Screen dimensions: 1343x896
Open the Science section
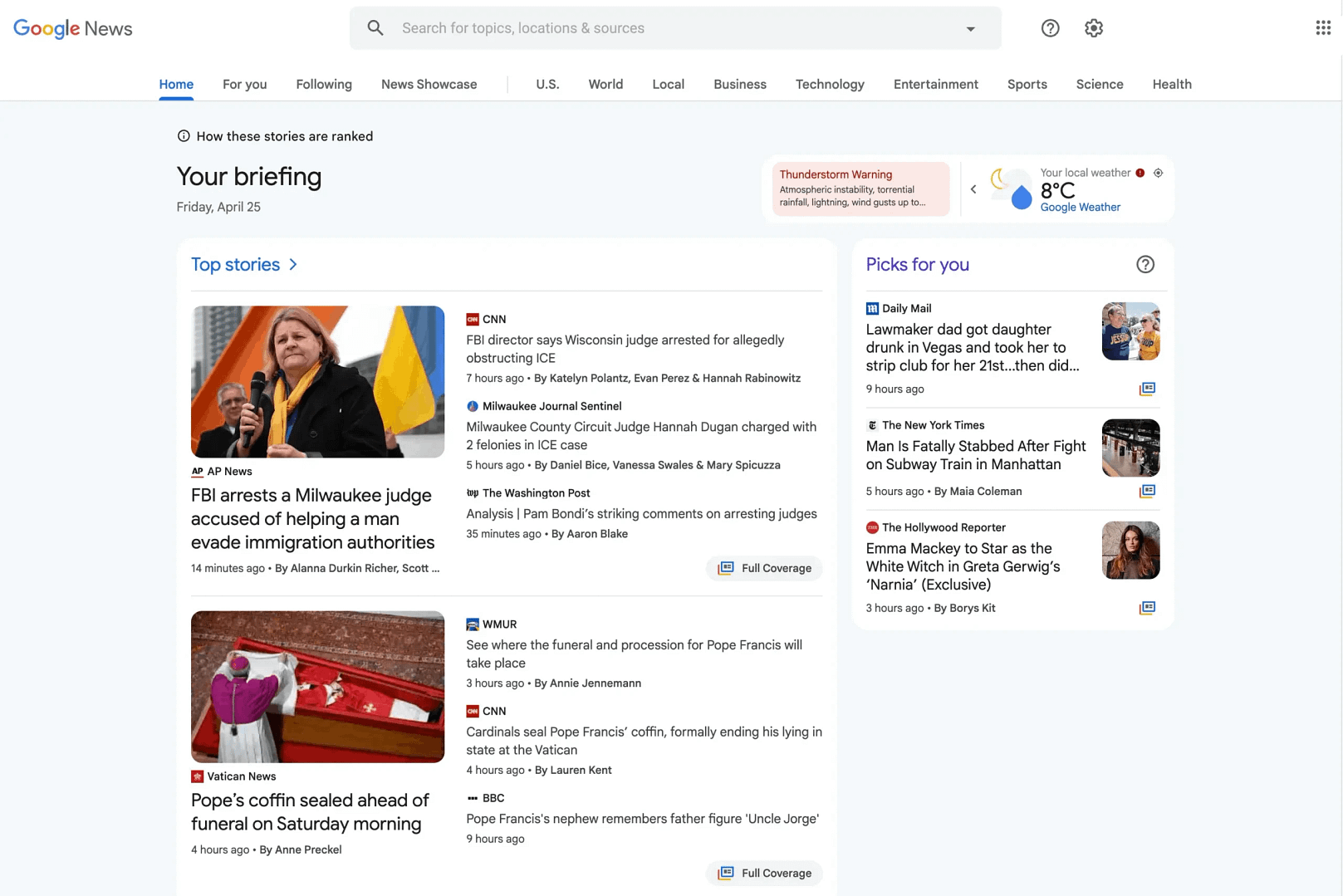click(x=1100, y=85)
